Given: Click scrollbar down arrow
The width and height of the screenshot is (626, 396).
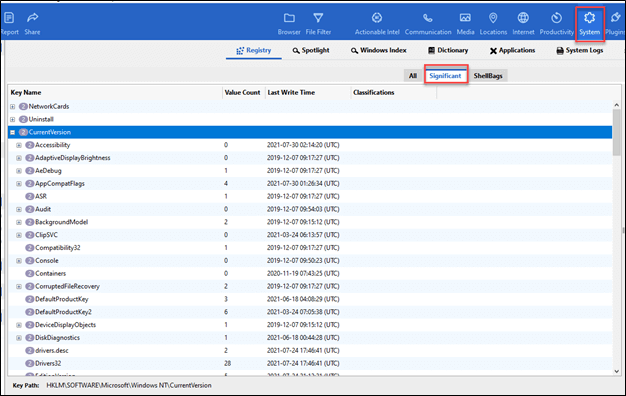Looking at the screenshot, I should click(x=616, y=371).
